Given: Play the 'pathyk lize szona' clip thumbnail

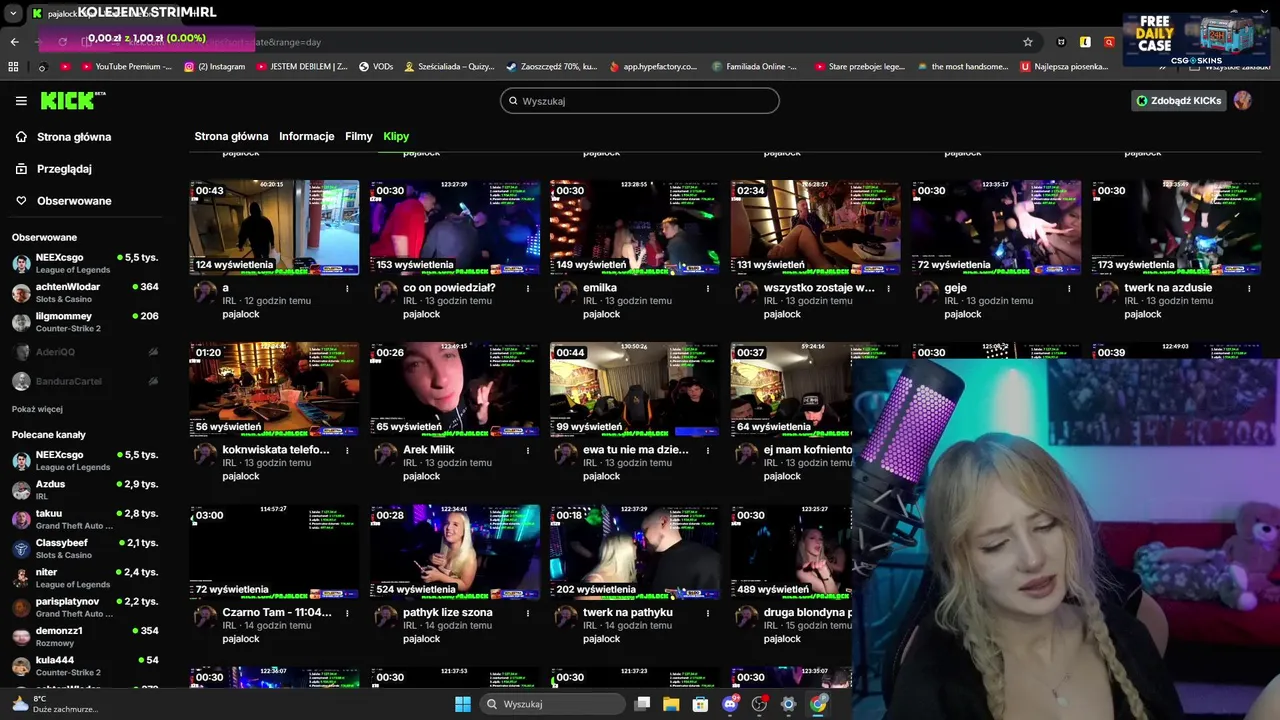Looking at the screenshot, I should (x=455, y=552).
